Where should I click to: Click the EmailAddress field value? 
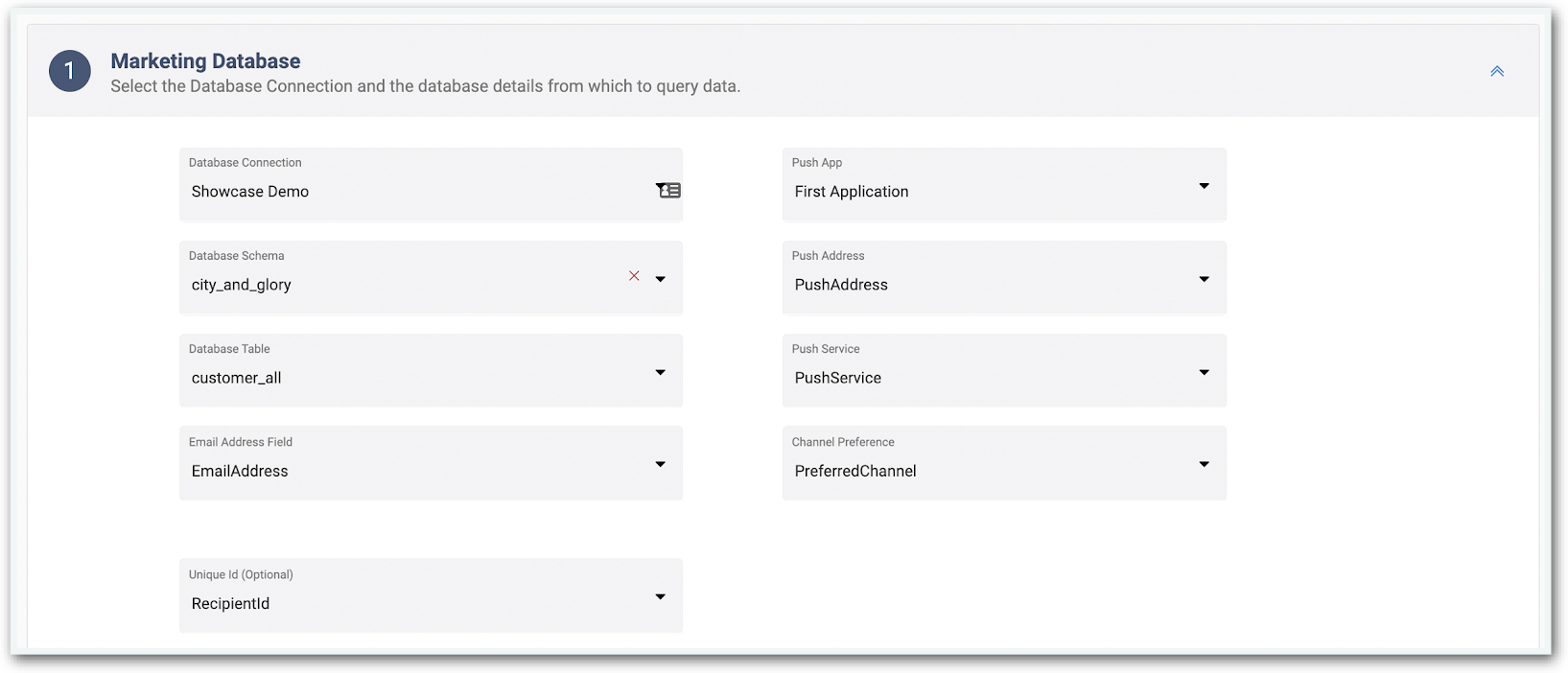click(x=240, y=471)
